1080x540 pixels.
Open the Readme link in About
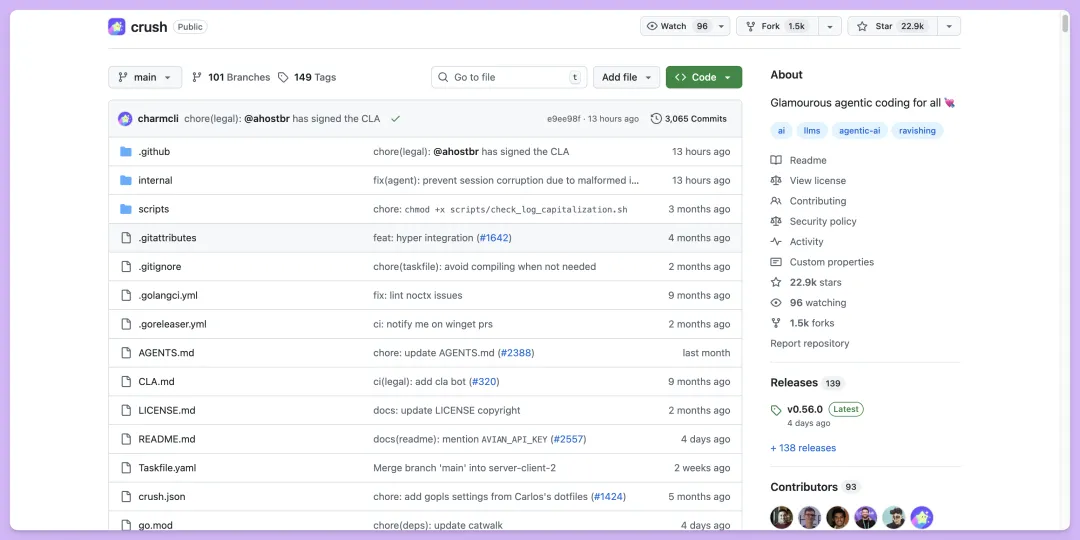tap(808, 160)
